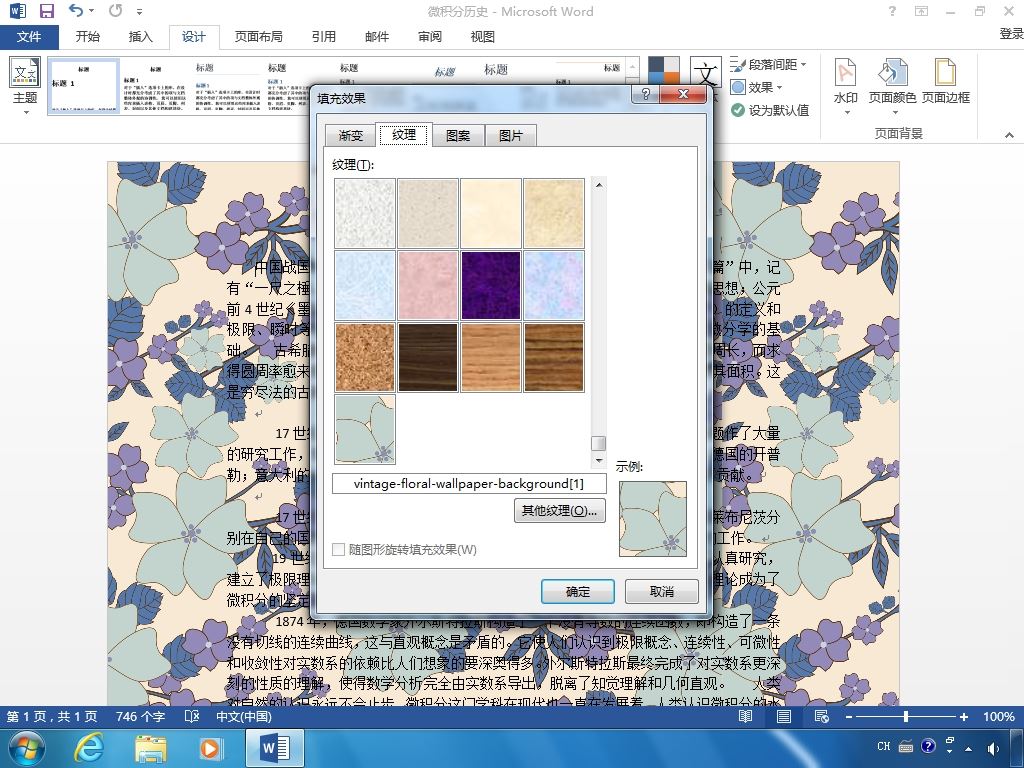
Task: Open the 主题 themes button
Action: (x=25, y=86)
